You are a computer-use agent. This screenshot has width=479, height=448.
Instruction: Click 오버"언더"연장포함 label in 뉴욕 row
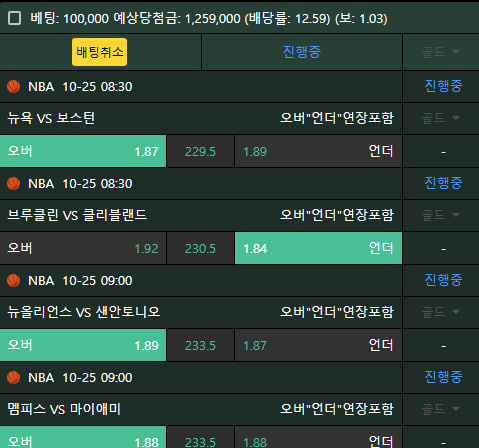337,118
